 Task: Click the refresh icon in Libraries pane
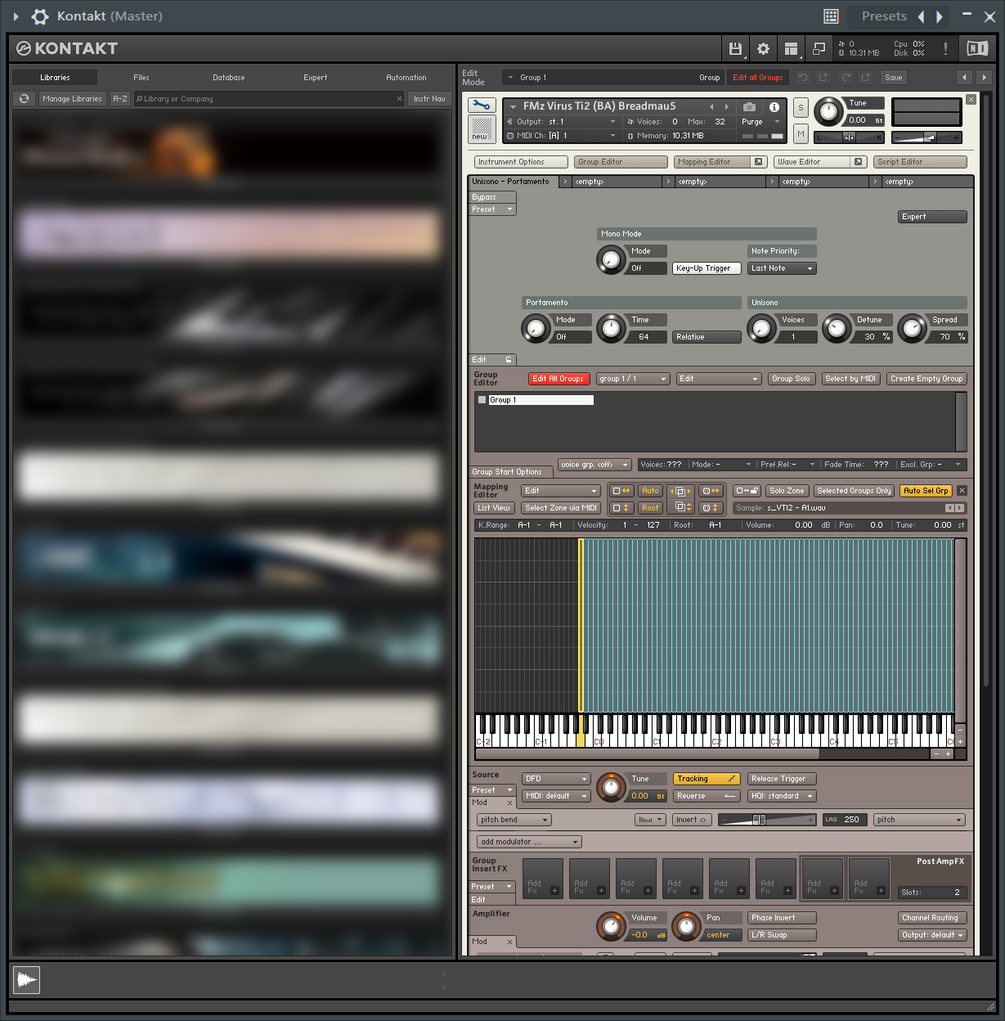click(24, 99)
